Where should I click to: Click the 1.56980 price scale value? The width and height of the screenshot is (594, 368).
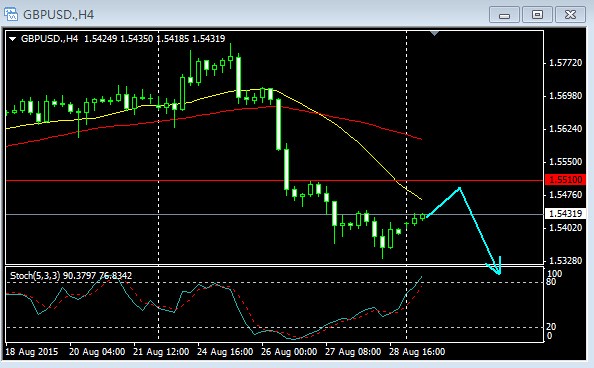pos(565,96)
